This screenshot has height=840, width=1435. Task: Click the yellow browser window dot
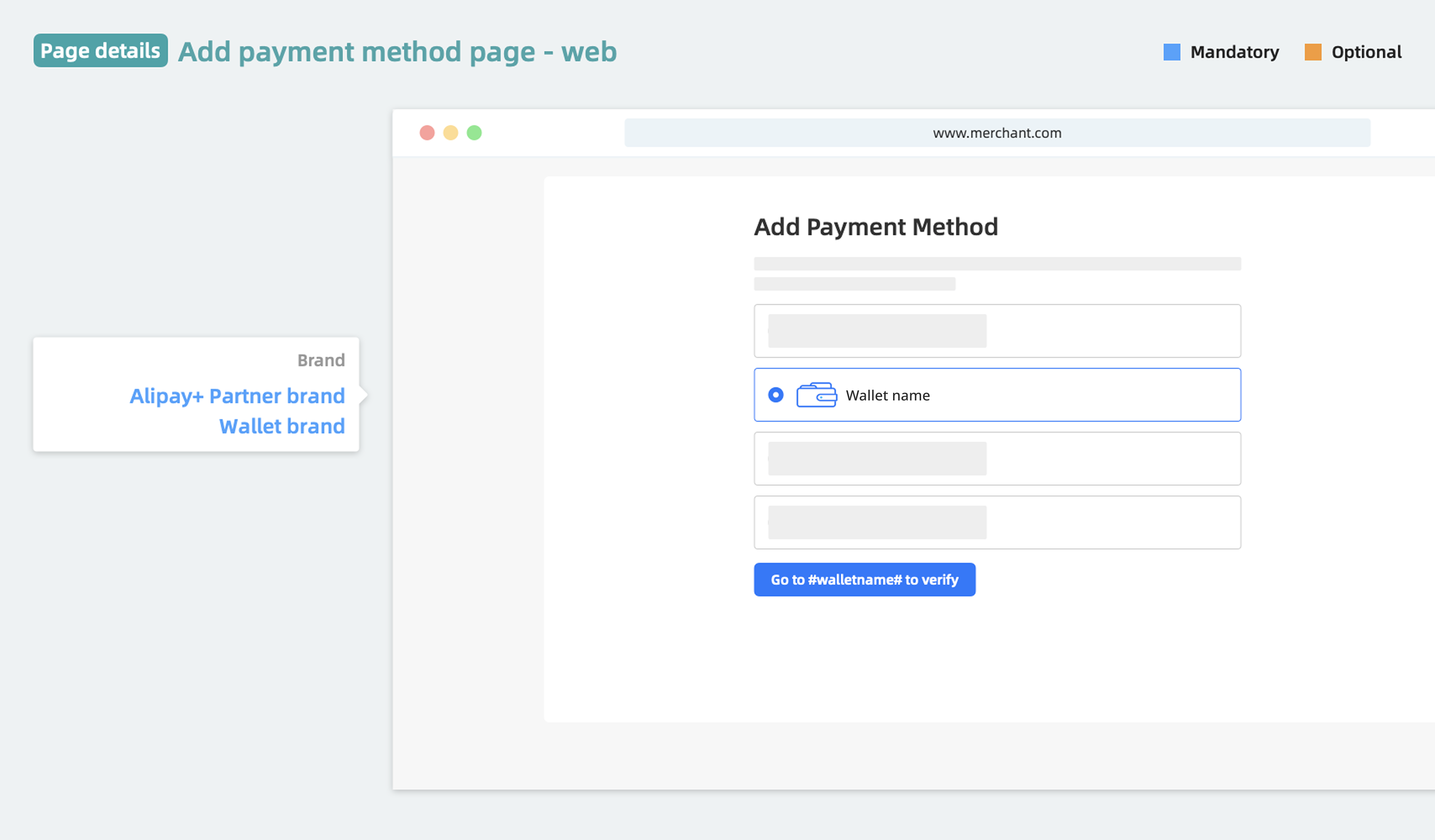pos(451,132)
